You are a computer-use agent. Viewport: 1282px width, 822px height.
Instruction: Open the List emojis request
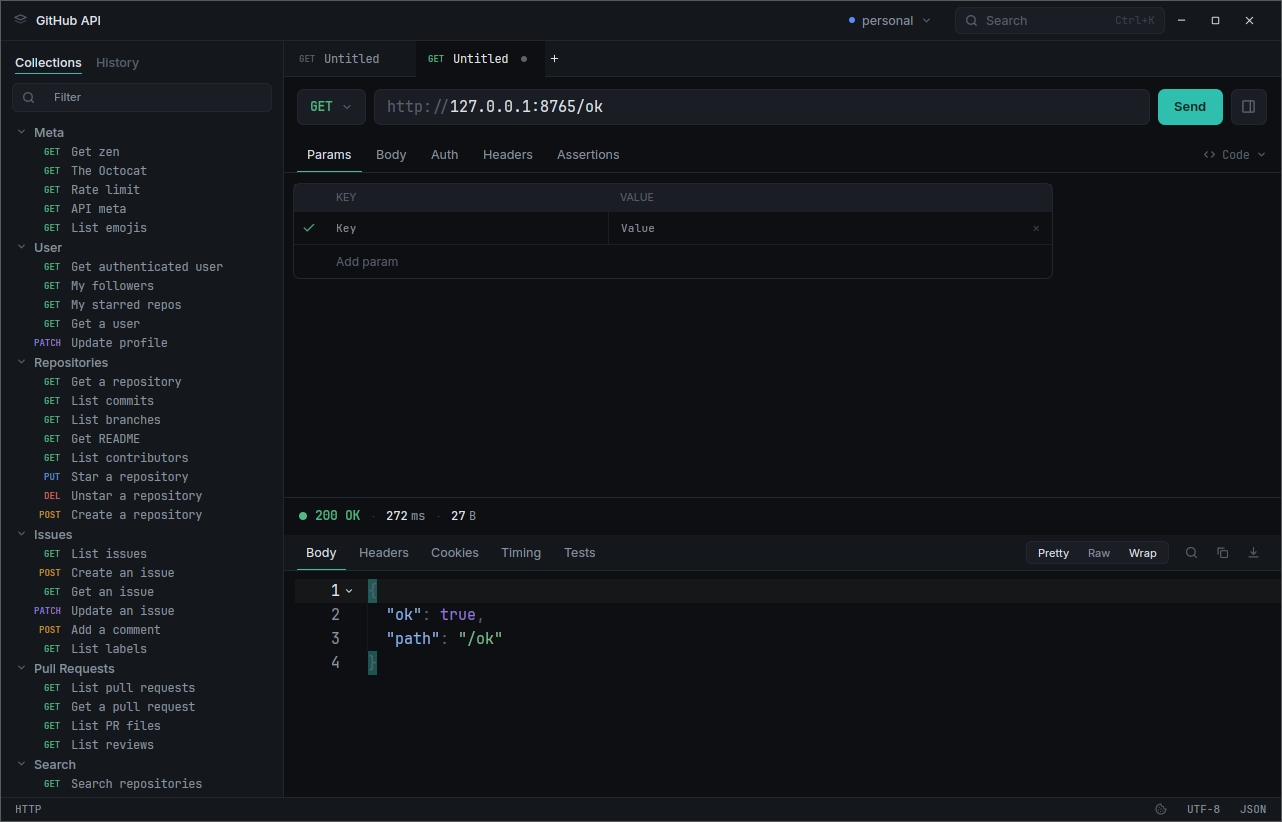[x=109, y=228]
